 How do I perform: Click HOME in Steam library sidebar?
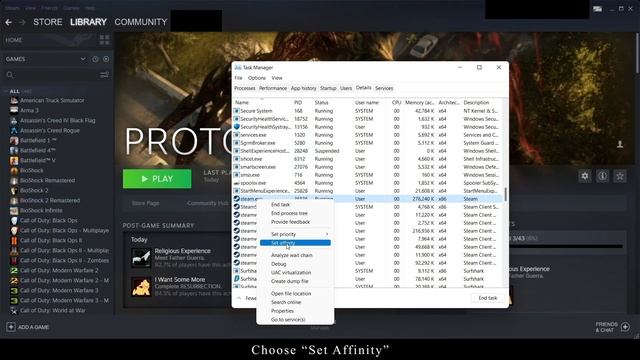(14, 40)
